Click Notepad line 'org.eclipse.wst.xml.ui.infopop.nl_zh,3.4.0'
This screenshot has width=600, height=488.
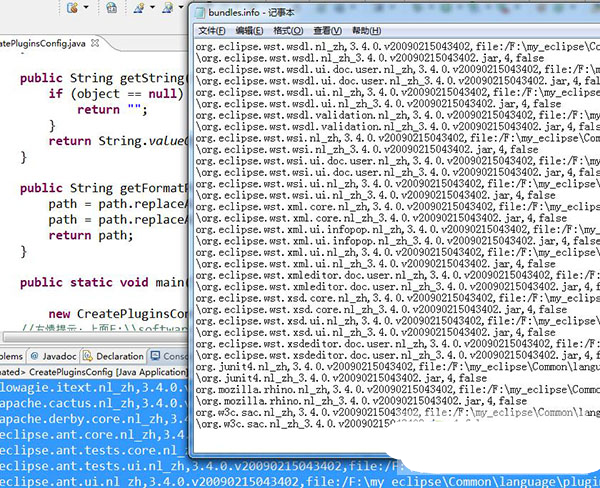point(398,230)
